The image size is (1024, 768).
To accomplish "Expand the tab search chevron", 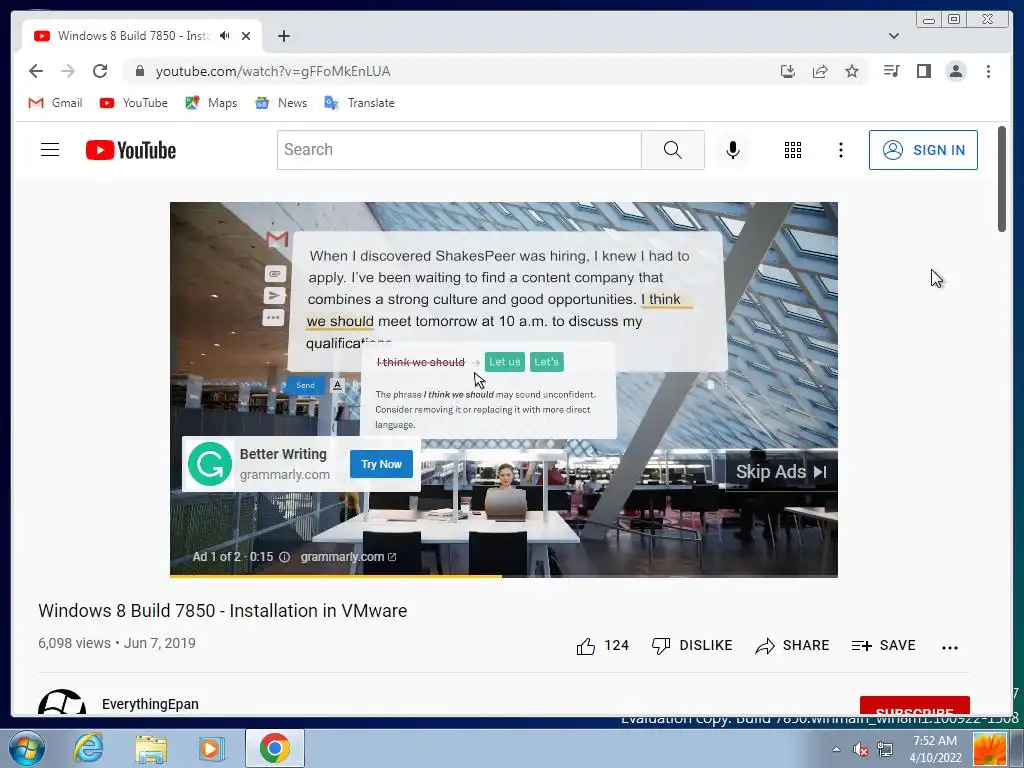I will point(894,36).
